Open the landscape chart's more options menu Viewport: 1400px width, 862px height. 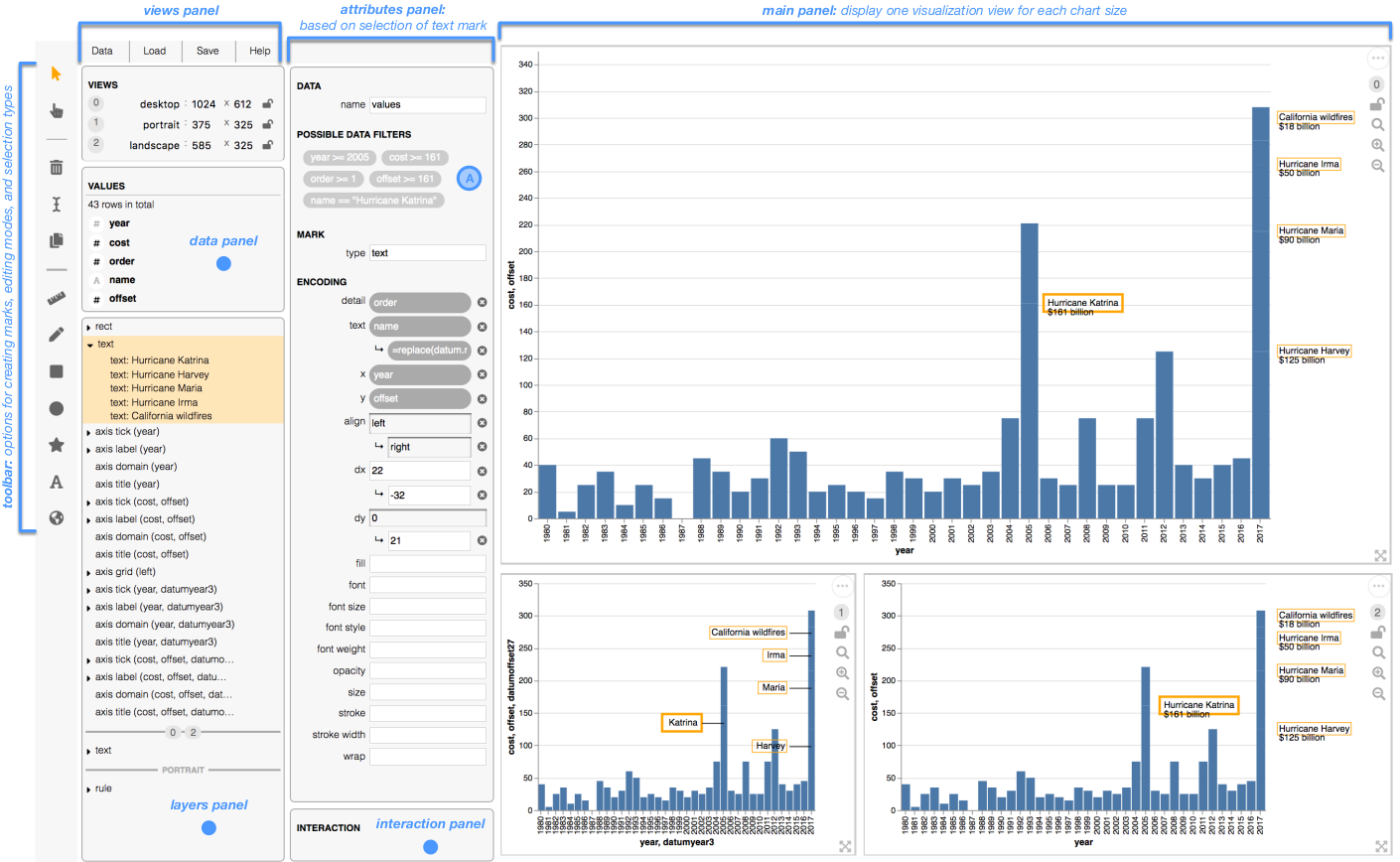tap(1377, 585)
